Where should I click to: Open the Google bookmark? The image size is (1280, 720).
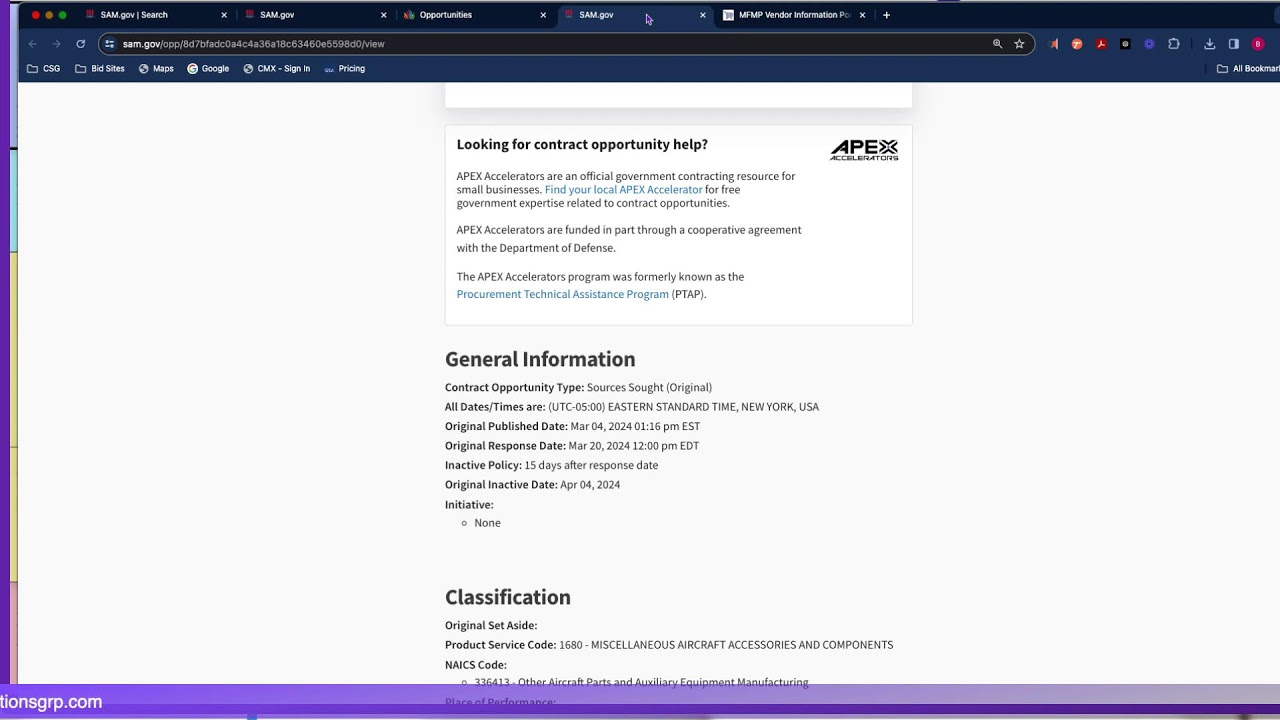208,69
